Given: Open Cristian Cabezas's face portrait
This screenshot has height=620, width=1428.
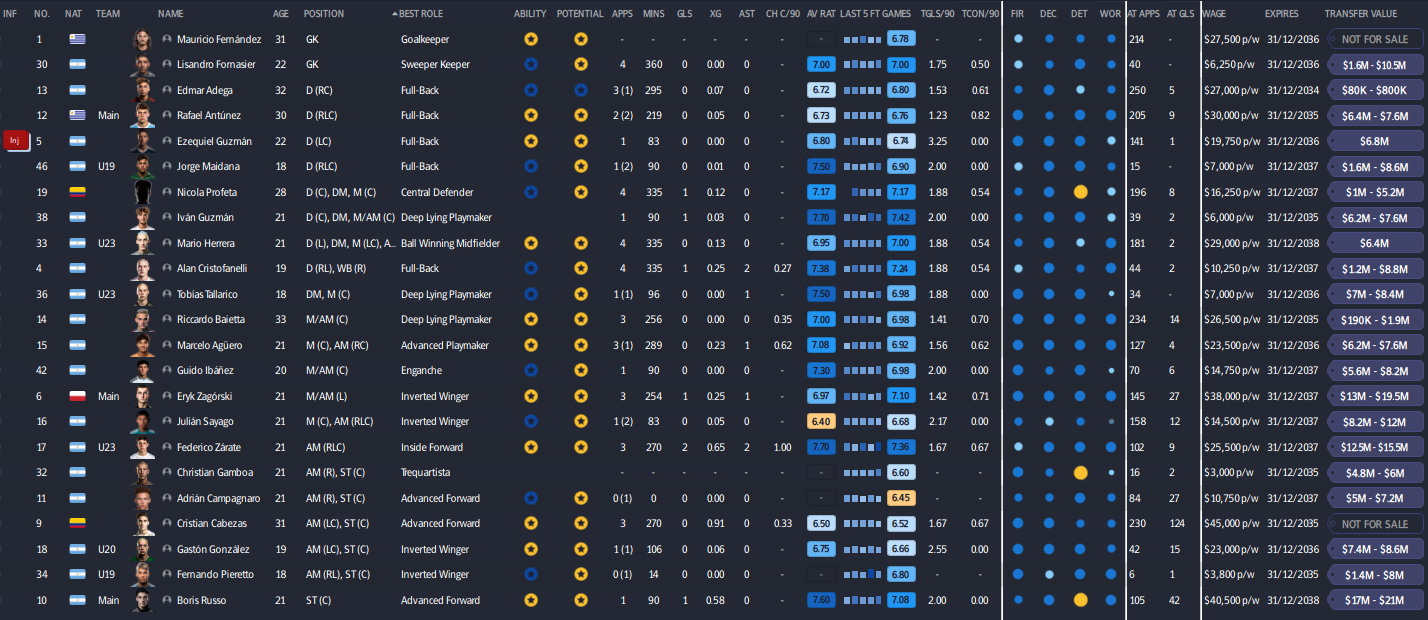Looking at the screenshot, I should [x=143, y=523].
